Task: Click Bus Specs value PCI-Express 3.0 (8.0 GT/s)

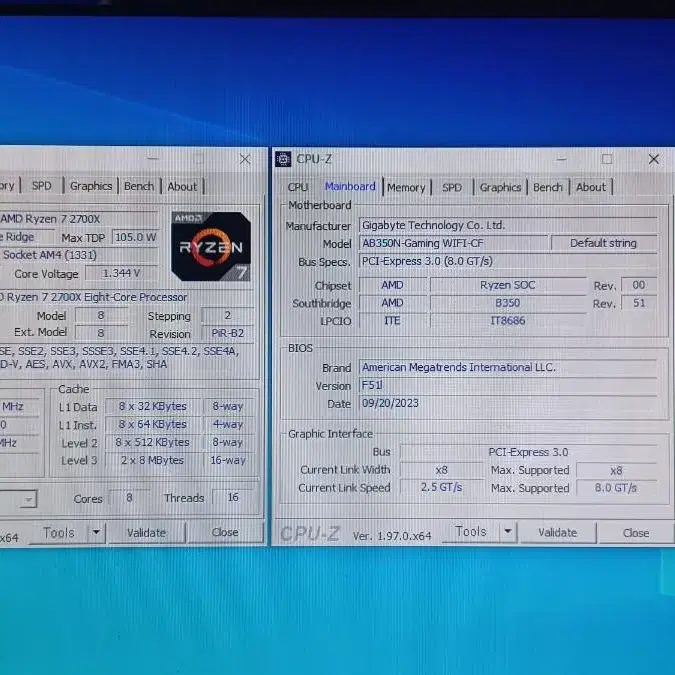Action: (508, 261)
